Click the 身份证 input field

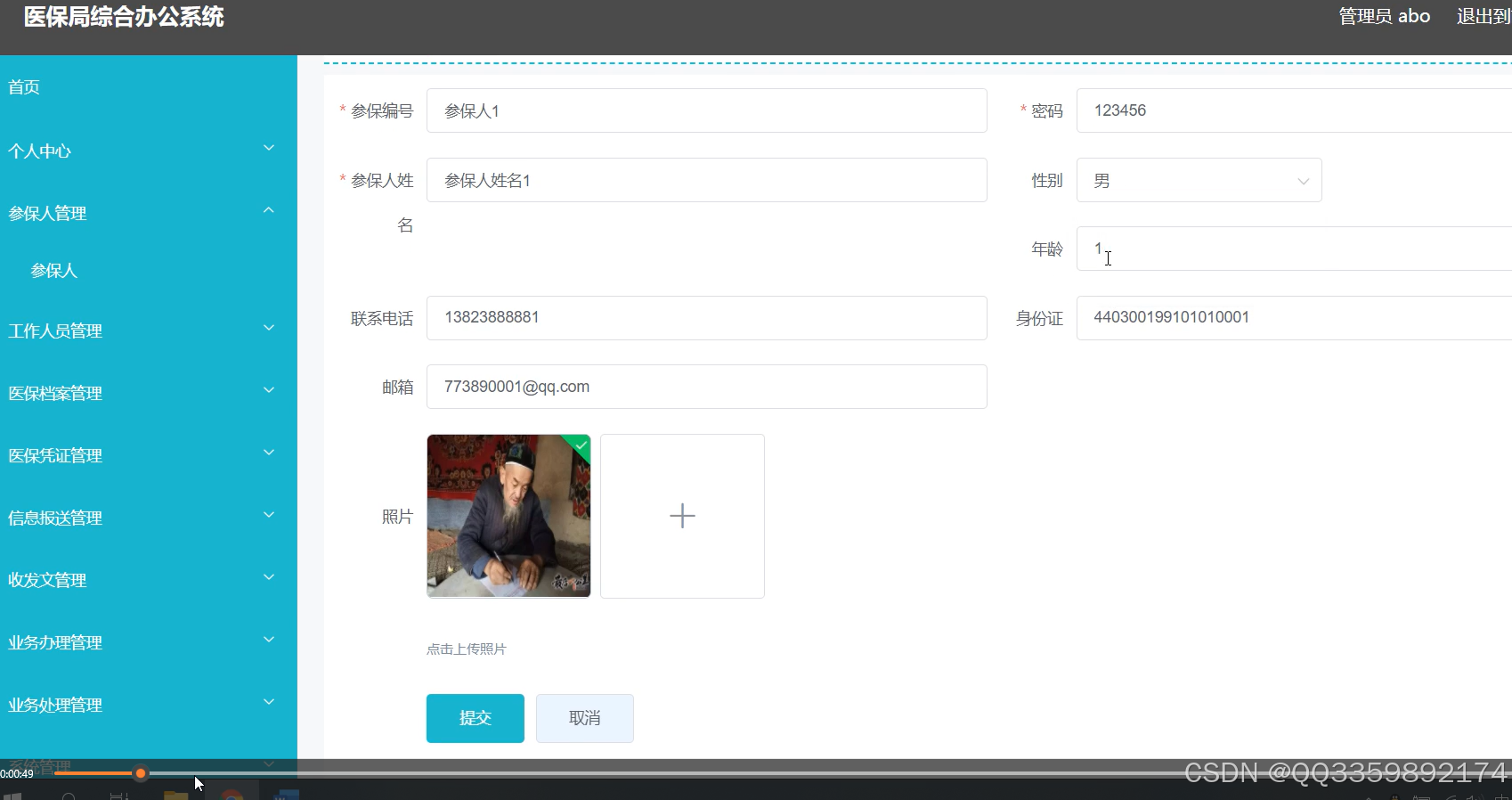pyautogui.click(x=1294, y=318)
